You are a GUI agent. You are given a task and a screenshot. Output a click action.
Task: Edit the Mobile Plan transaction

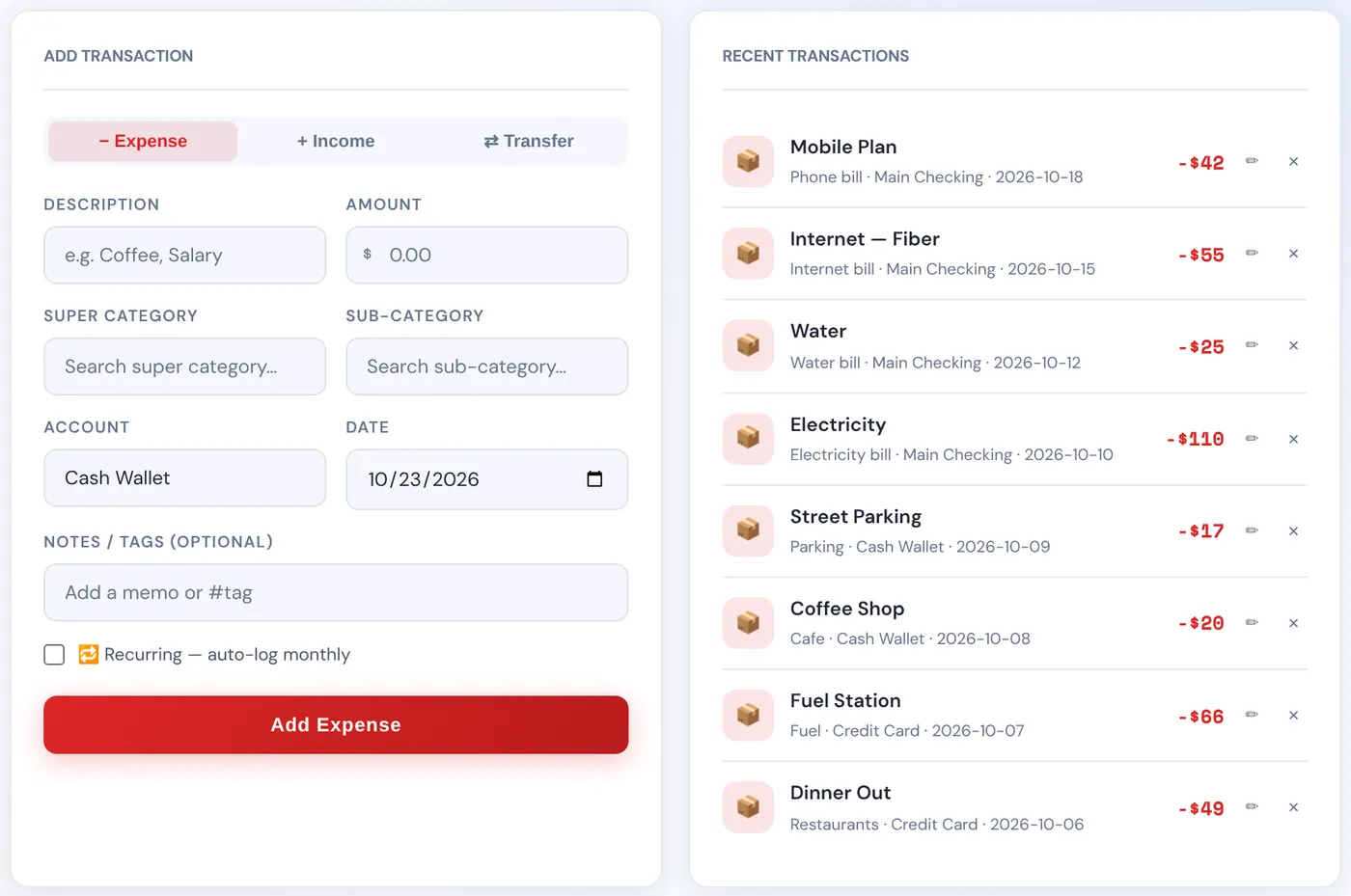pos(1252,161)
